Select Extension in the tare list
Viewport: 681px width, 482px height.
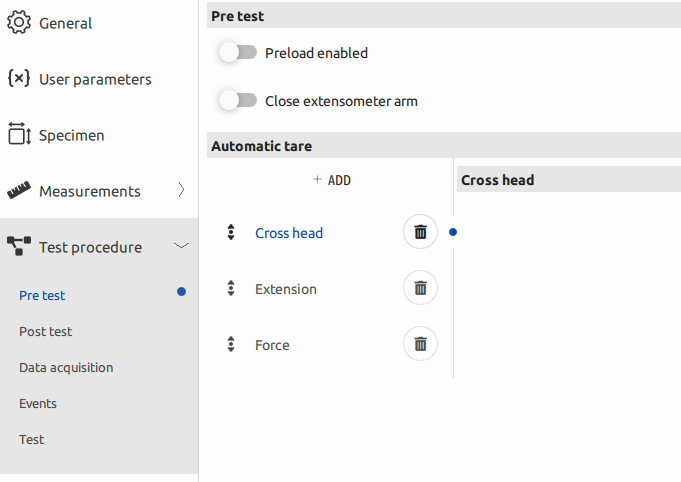click(x=286, y=289)
